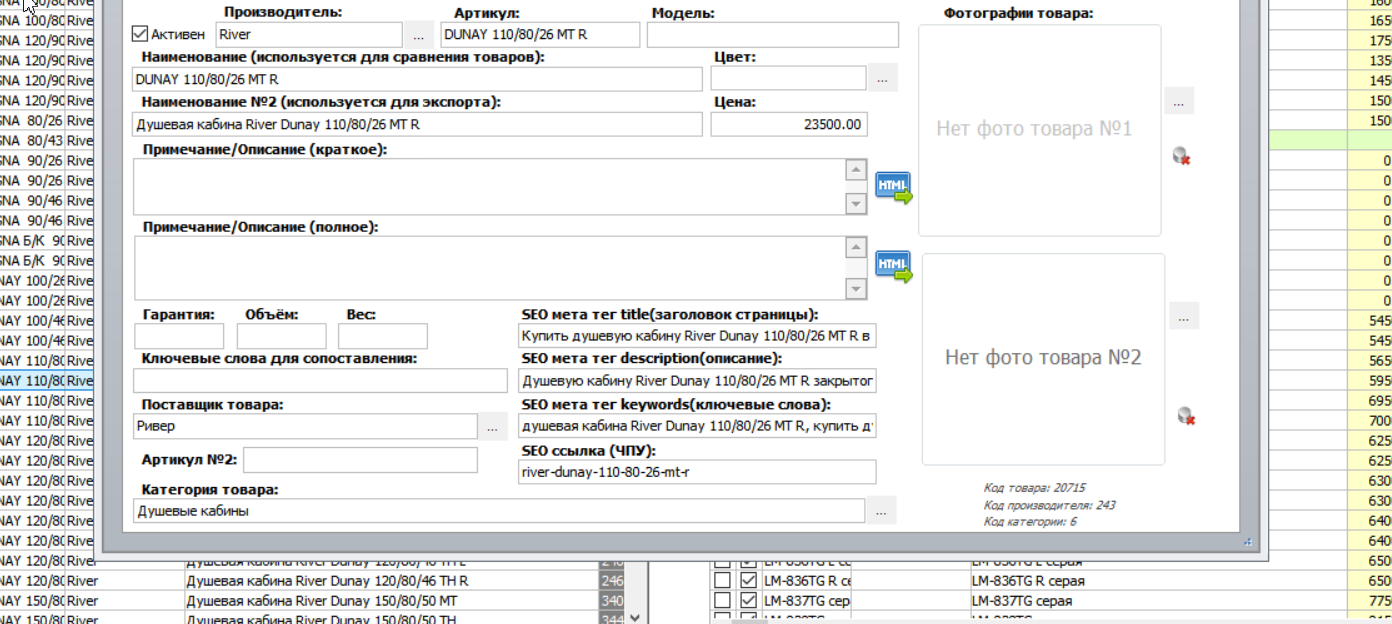Check the empty box in LM-837TG серая row
The width and height of the screenshot is (1392, 624).
(722, 601)
